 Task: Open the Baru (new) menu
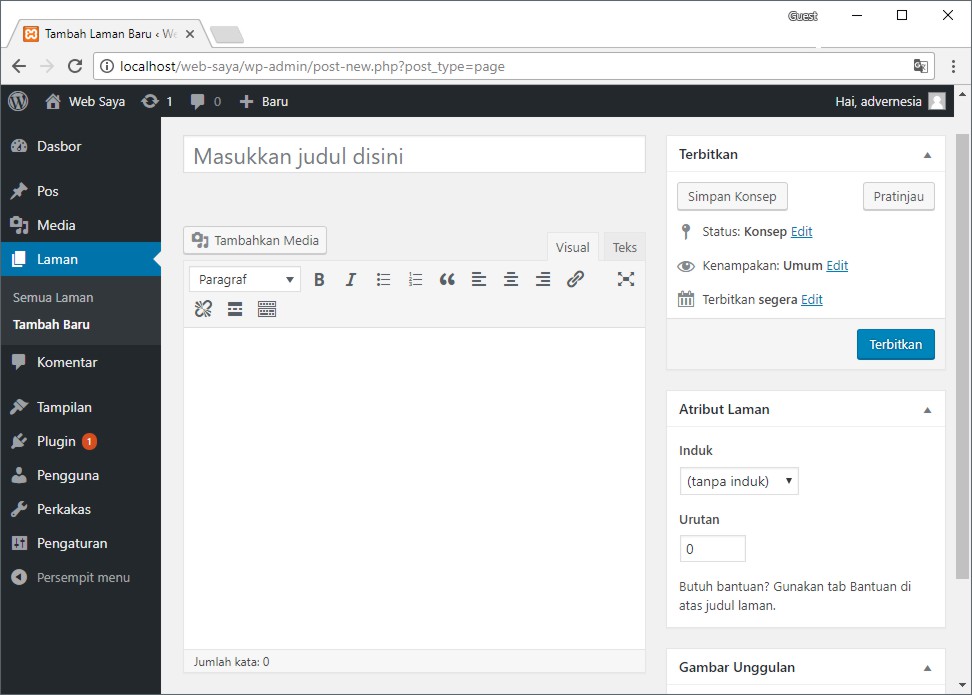pyautogui.click(x=264, y=101)
